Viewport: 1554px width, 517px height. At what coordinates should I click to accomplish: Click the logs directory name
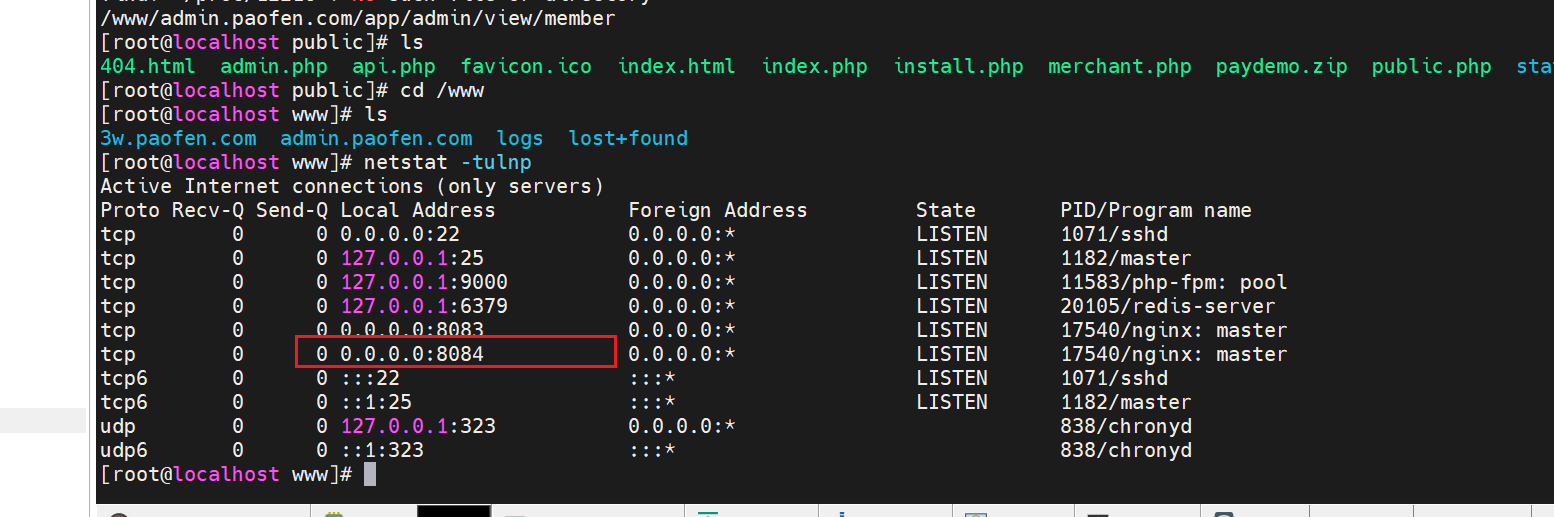[520, 139]
